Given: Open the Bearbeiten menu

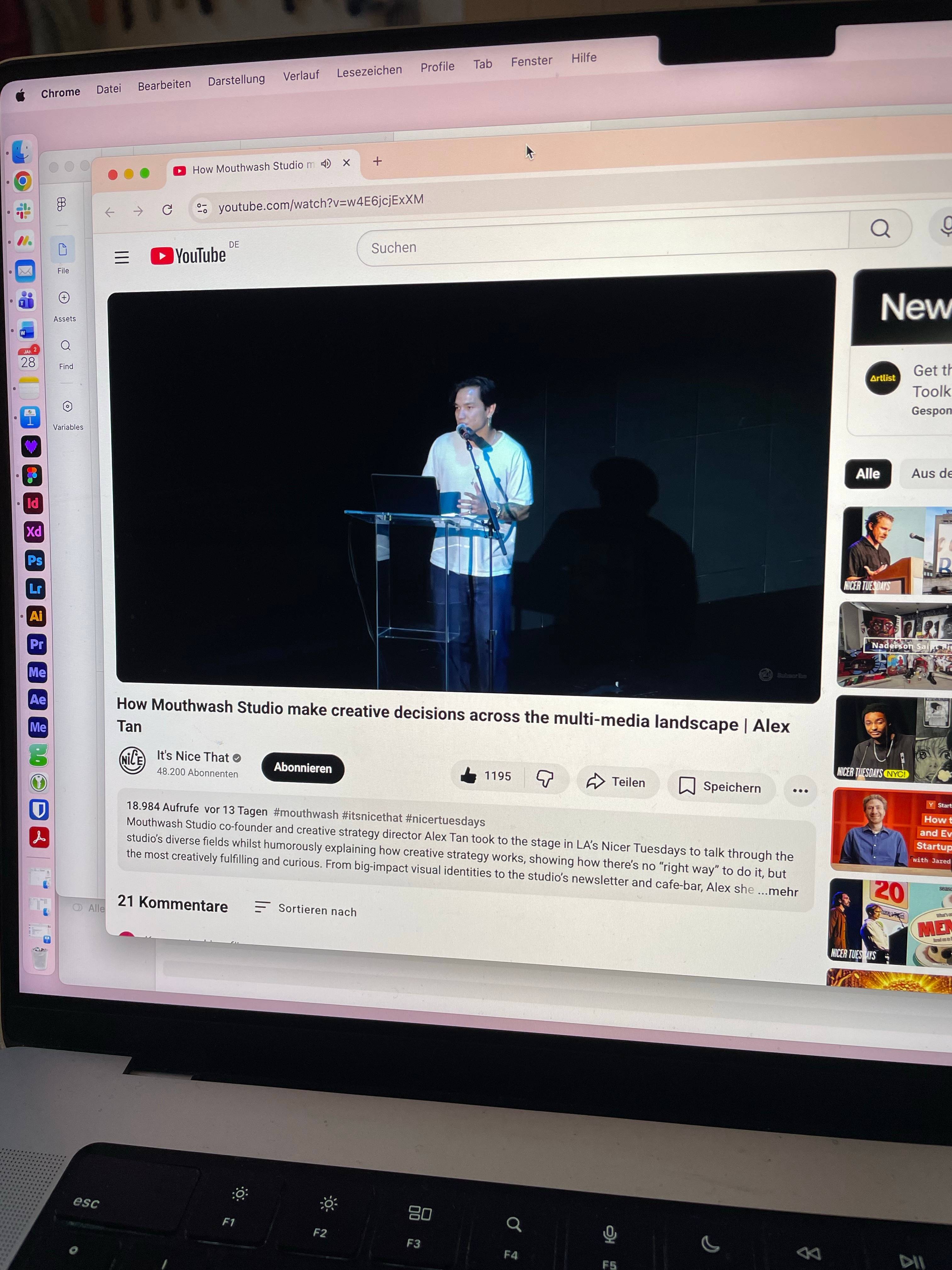Looking at the screenshot, I should [x=164, y=85].
